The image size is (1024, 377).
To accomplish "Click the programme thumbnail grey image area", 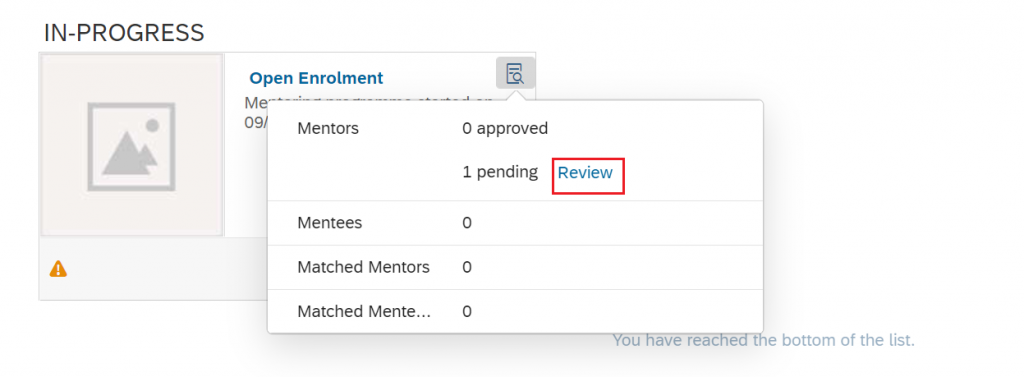I will 132,145.
